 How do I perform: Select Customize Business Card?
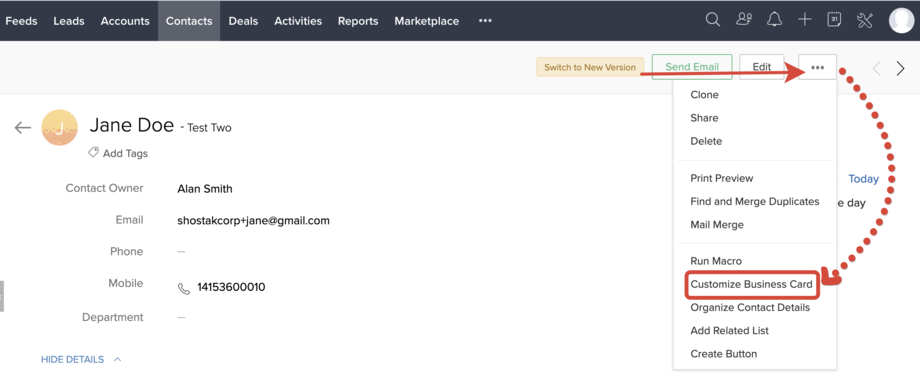tap(752, 285)
